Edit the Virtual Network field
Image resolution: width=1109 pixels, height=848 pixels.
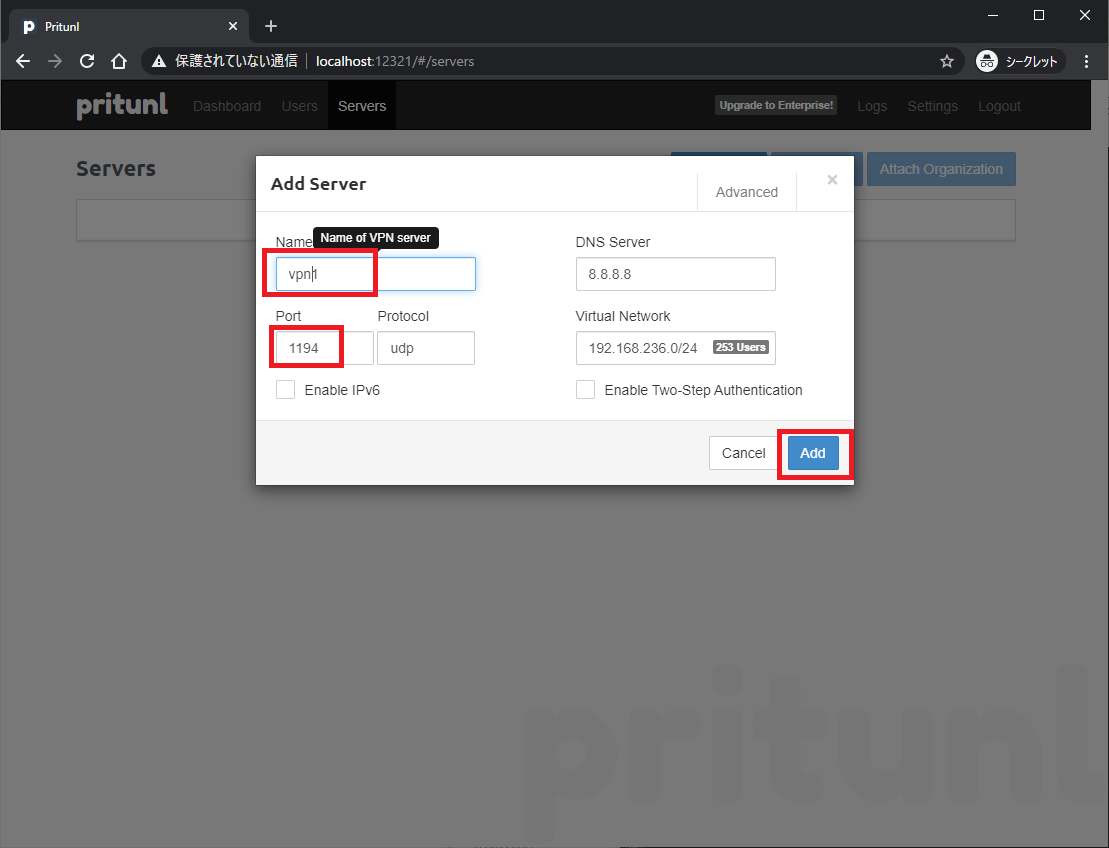675,348
